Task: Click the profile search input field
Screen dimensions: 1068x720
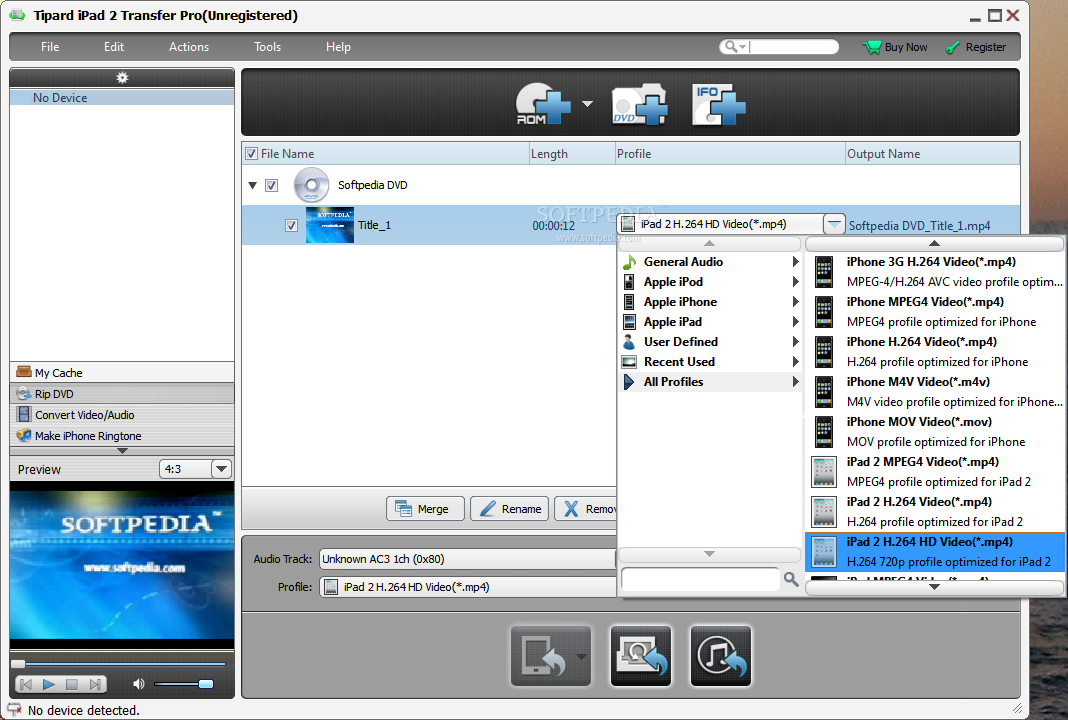Action: coord(700,580)
